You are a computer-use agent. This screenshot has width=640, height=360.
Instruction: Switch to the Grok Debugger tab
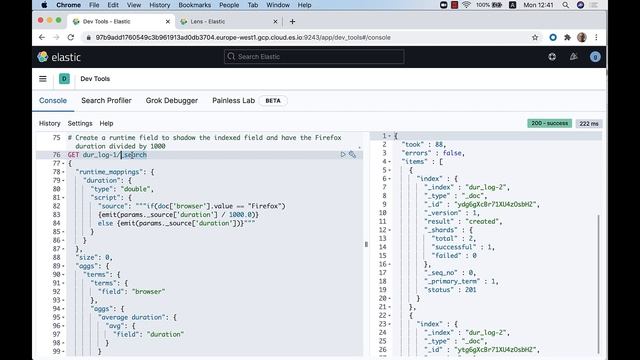pyautogui.click(x=171, y=100)
